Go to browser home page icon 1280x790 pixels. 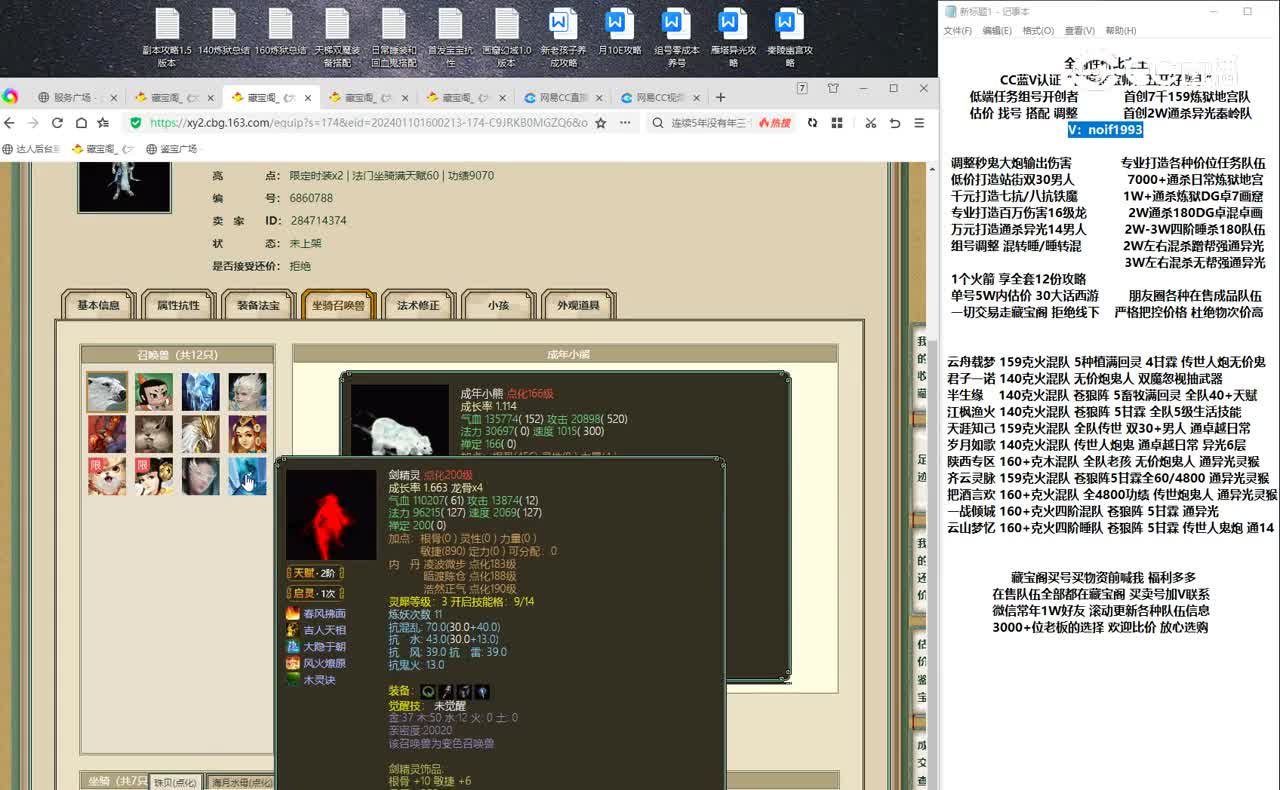[81, 123]
